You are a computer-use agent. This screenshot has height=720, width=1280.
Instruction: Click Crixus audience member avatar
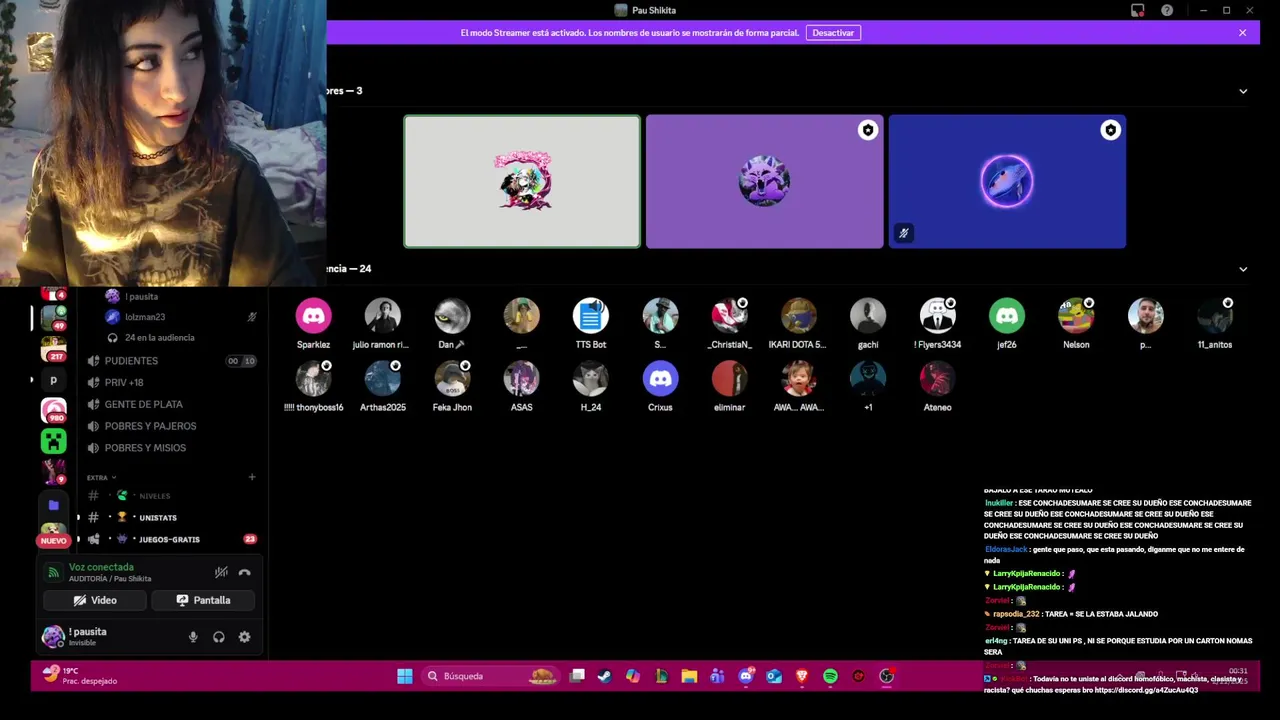click(660, 379)
